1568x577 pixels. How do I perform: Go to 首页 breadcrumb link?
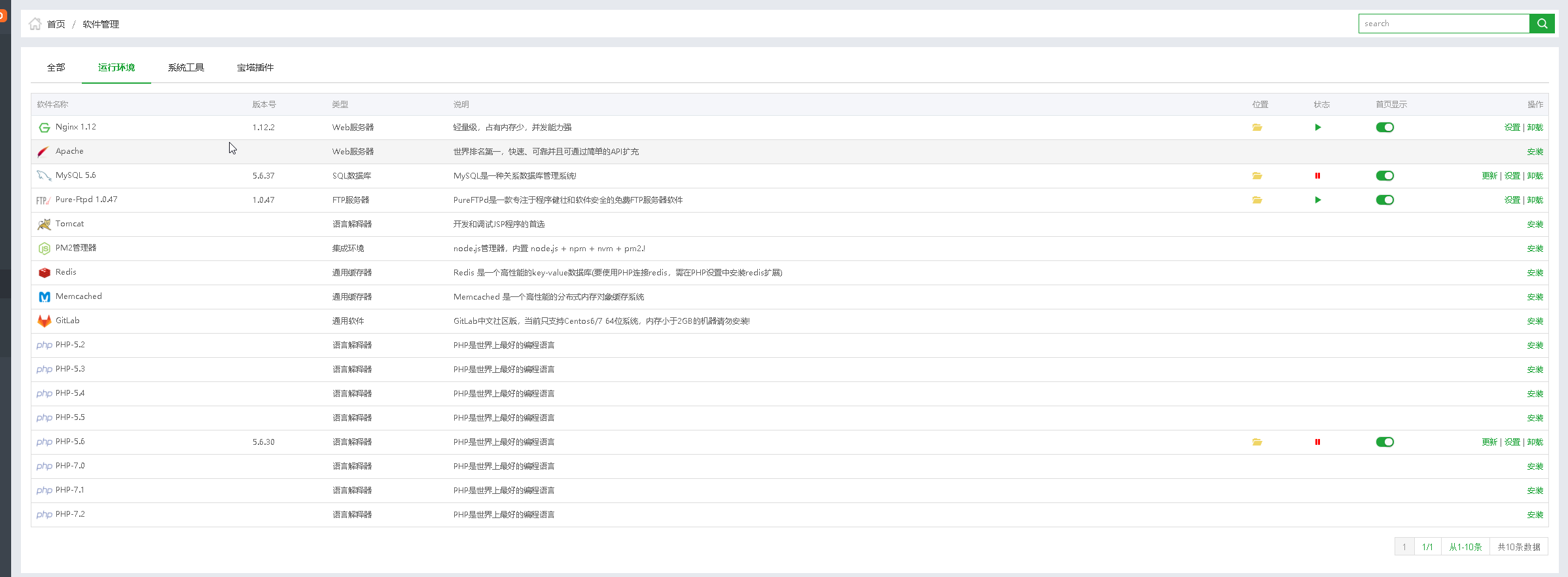[x=56, y=24]
